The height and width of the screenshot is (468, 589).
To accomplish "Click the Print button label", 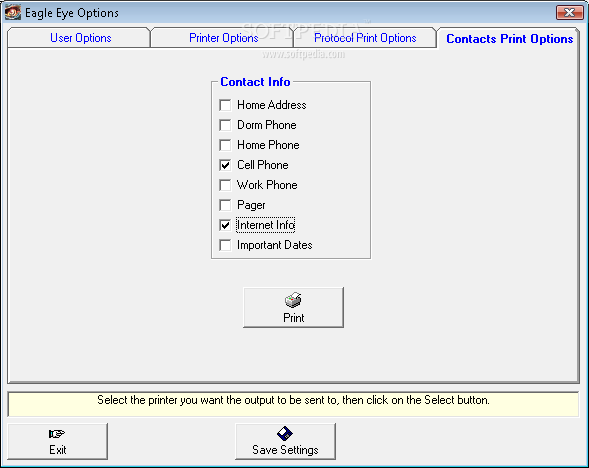I will click(293, 318).
